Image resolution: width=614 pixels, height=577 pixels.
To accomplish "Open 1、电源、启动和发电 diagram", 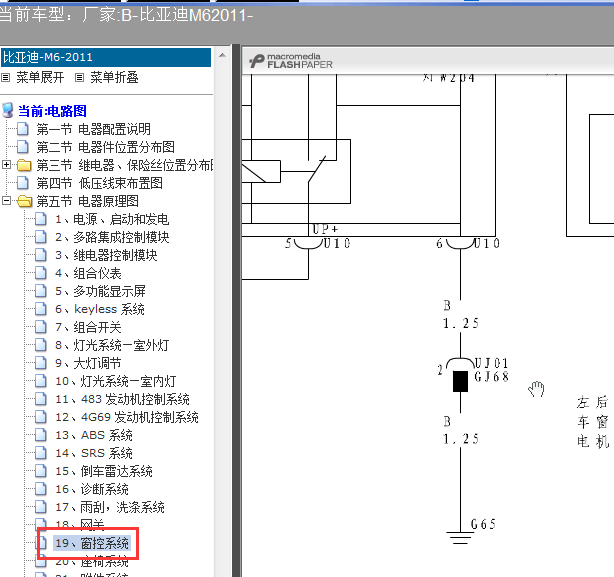I will coord(112,219).
